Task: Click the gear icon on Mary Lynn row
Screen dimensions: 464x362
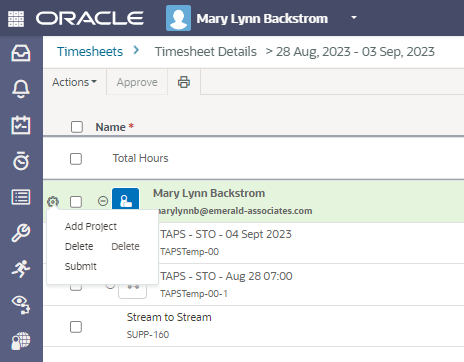Action: click(53, 201)
